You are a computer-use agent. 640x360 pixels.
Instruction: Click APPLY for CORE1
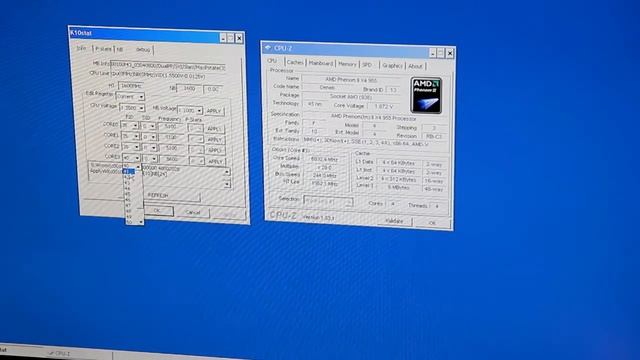216,140
